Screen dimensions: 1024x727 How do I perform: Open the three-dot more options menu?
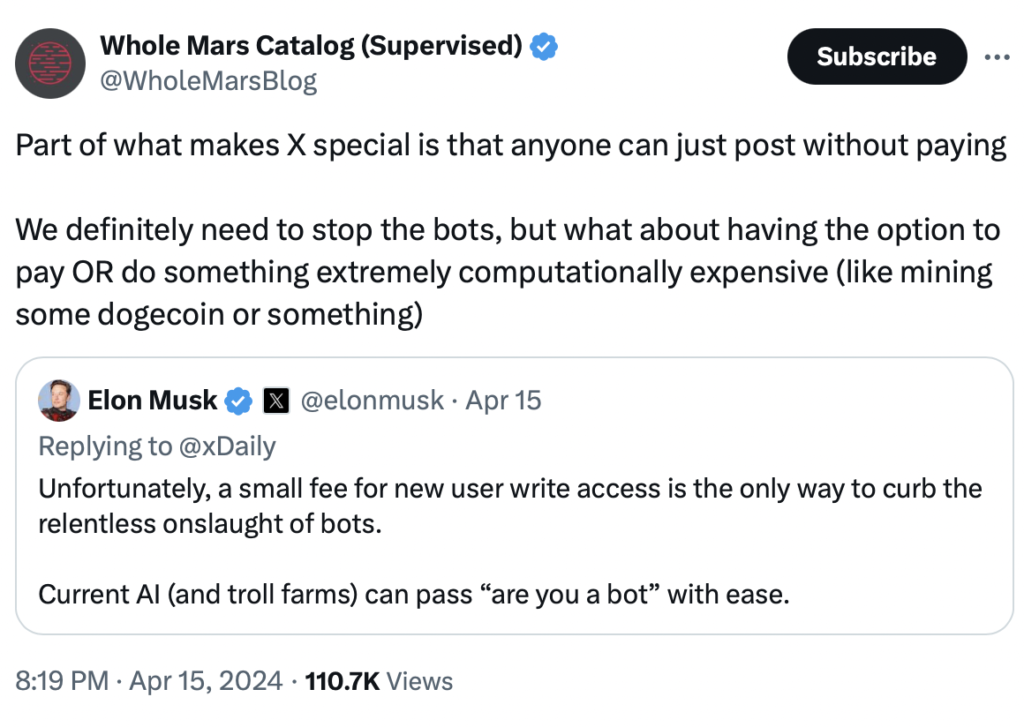coord(996,56)
